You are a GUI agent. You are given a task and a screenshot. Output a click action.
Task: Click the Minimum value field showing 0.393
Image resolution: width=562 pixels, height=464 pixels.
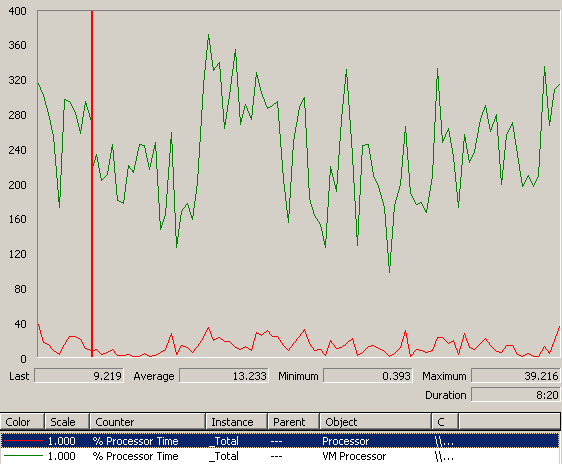click(368, 375)
